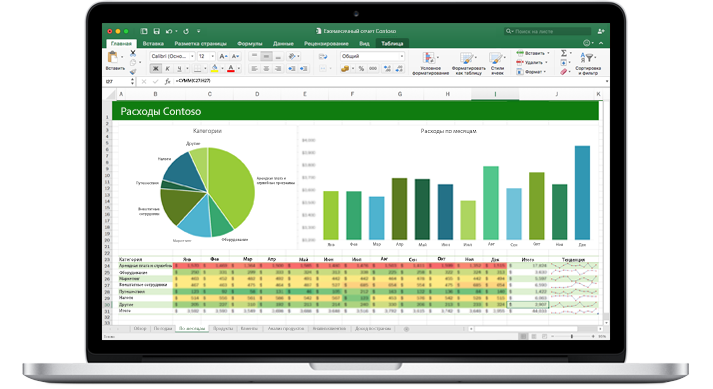The width and height of the screenshot is (713, 389).
Task: Open the Calibri font name dropdown
Action: click(172, 56)
